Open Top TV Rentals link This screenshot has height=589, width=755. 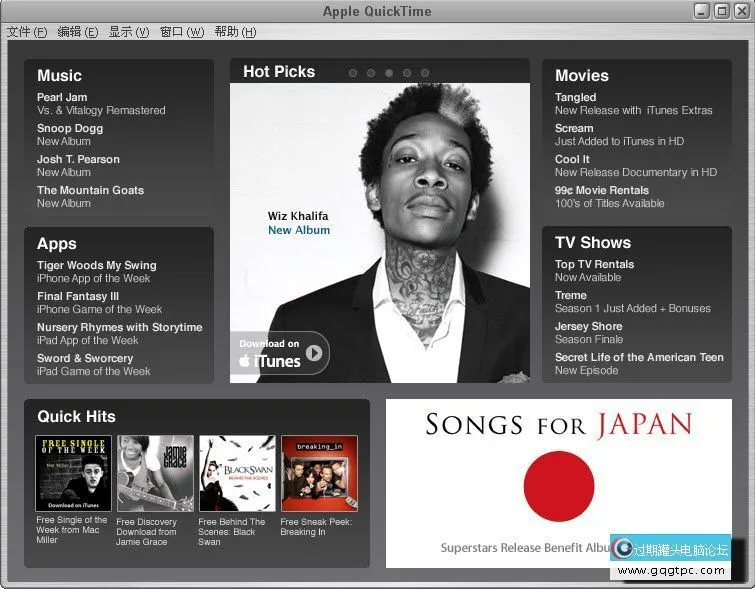click(x=594, y=271)
